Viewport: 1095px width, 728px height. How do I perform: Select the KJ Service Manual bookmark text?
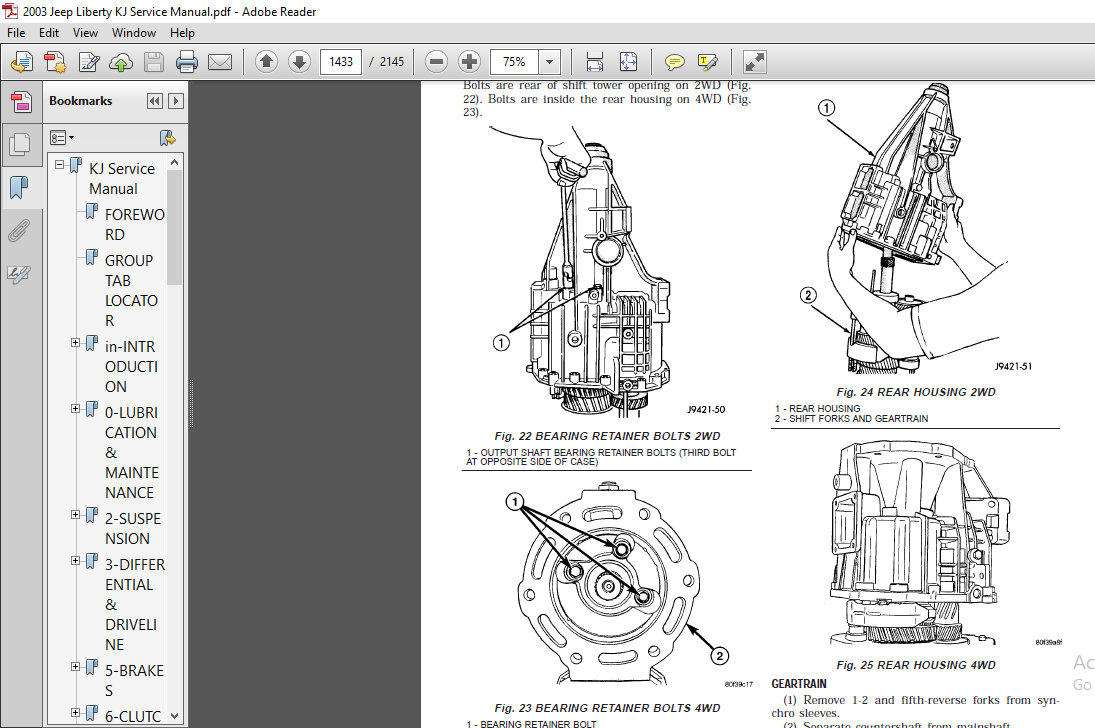click(x=122, y=179)
